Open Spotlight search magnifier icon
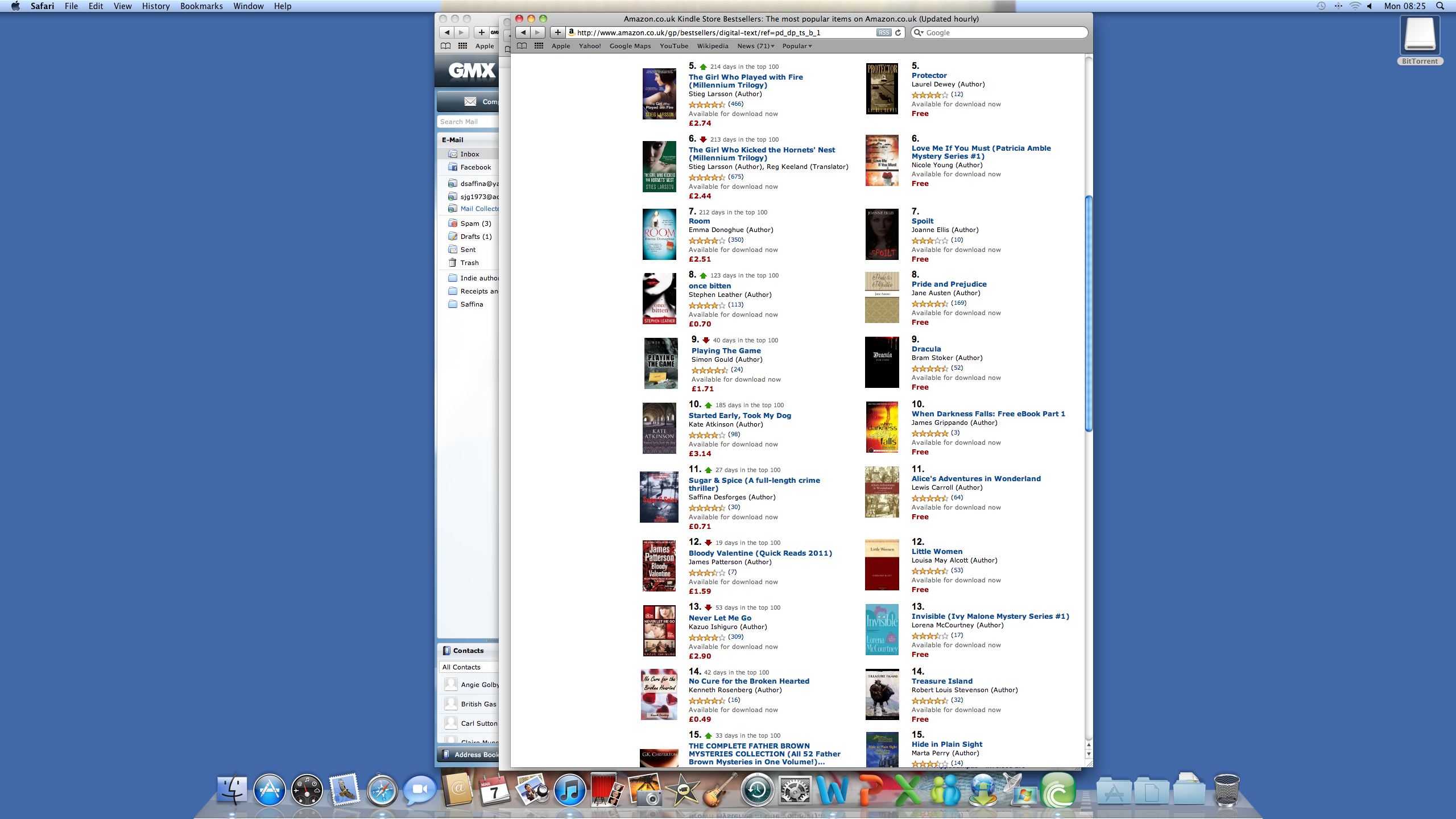This screenshot has height=819, width=1456. click(1440, 6)
